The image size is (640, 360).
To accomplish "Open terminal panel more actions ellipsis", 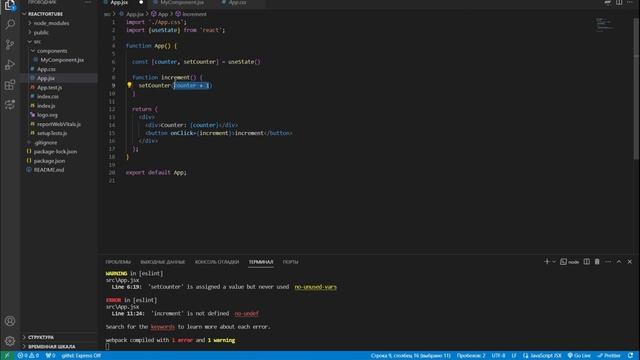I will pos(608,262).
